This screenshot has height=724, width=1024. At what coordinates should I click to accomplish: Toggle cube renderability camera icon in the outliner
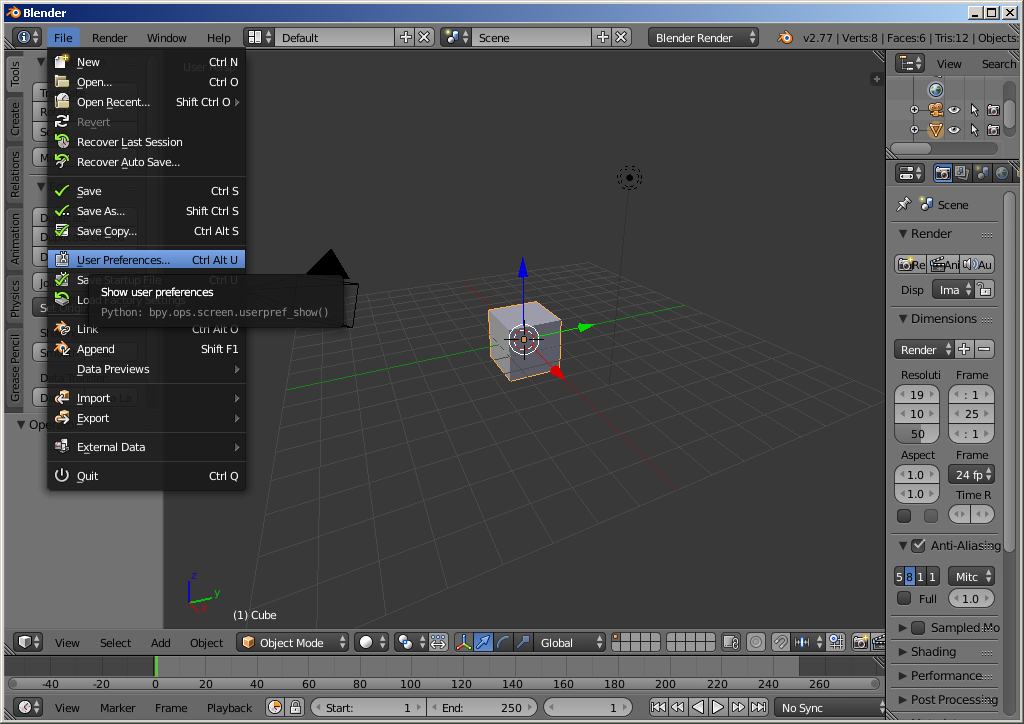point(993,130)
